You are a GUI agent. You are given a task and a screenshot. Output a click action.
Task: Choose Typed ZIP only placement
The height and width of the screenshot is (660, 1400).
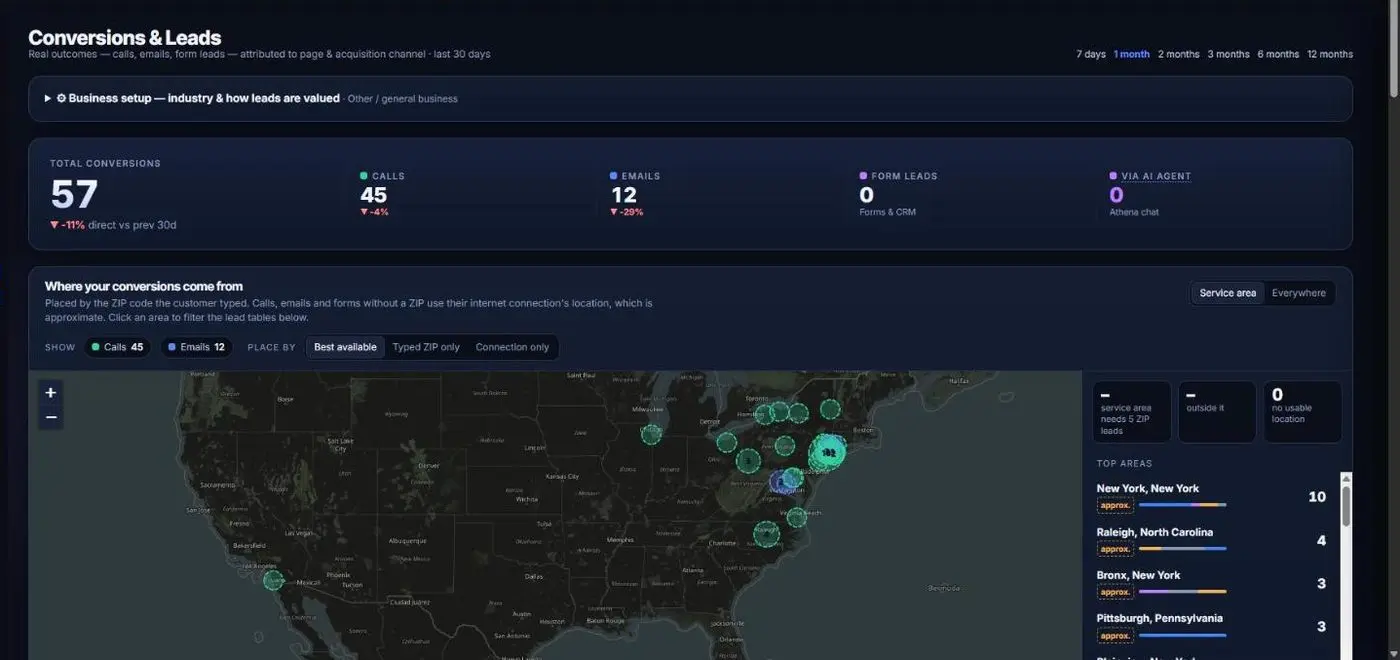point(426,347)
